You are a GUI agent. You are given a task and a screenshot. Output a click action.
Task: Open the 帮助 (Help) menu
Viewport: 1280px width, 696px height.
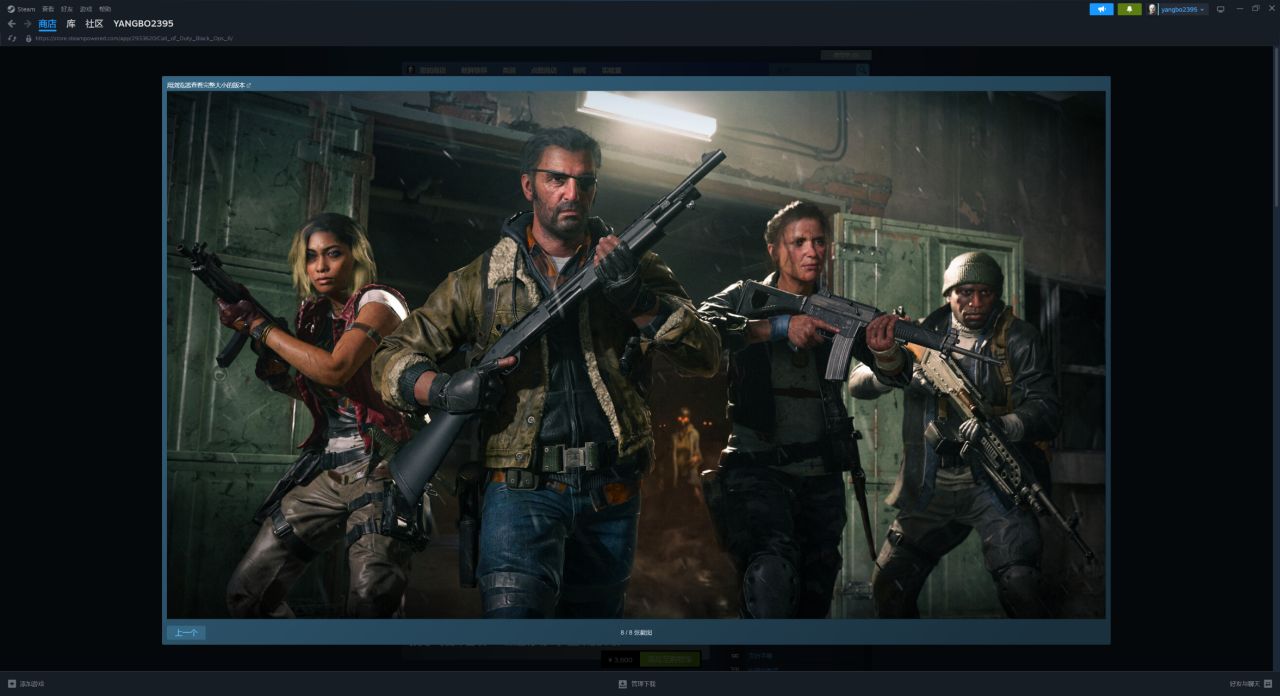[x=105, y=9]
